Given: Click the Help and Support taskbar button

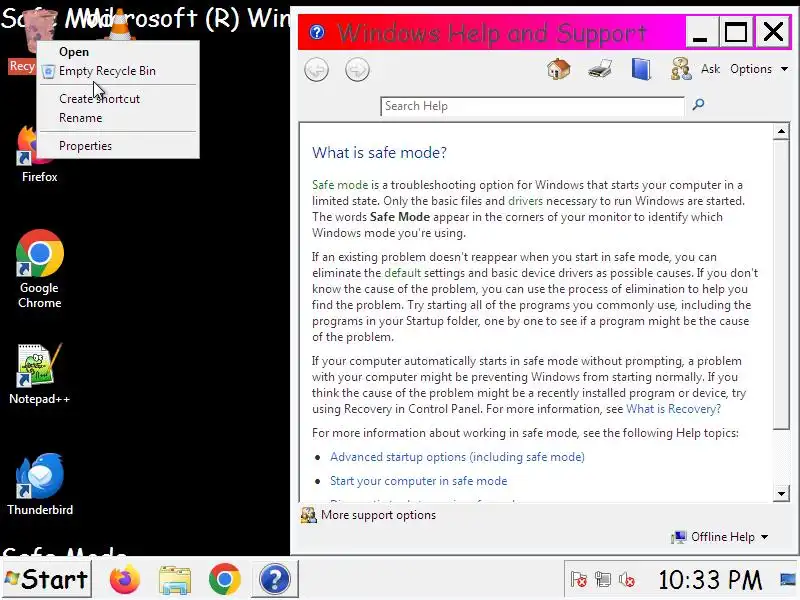Looking at the screenshot, I should pos(274,580).
